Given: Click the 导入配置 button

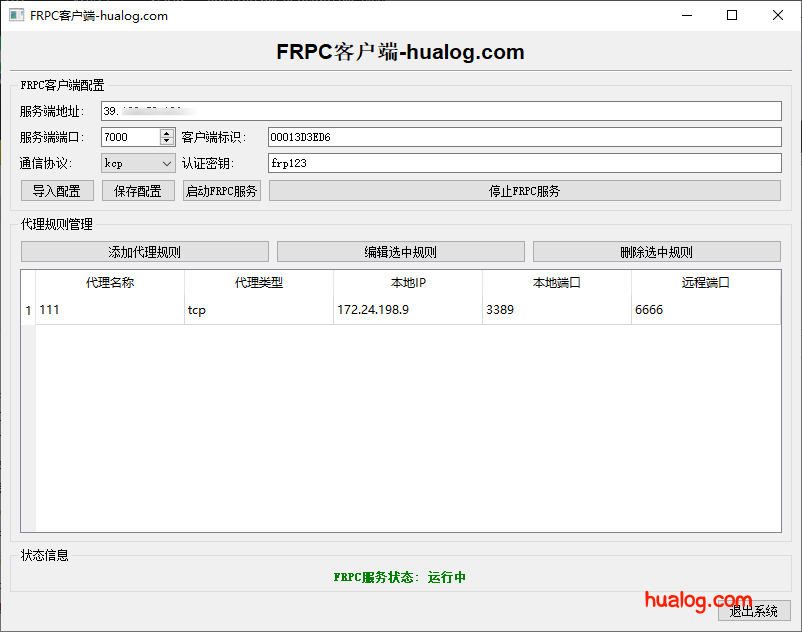Looking at the screenshot, I should (x=57, y=190).
